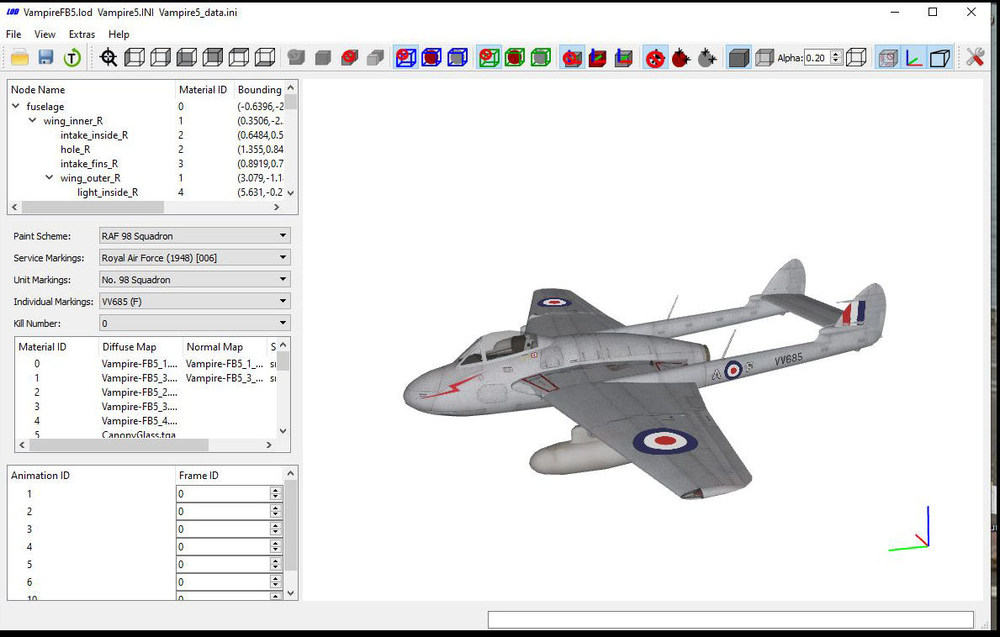Toggle the solid gray cube shading button
1000x637 pixels.
739,58
